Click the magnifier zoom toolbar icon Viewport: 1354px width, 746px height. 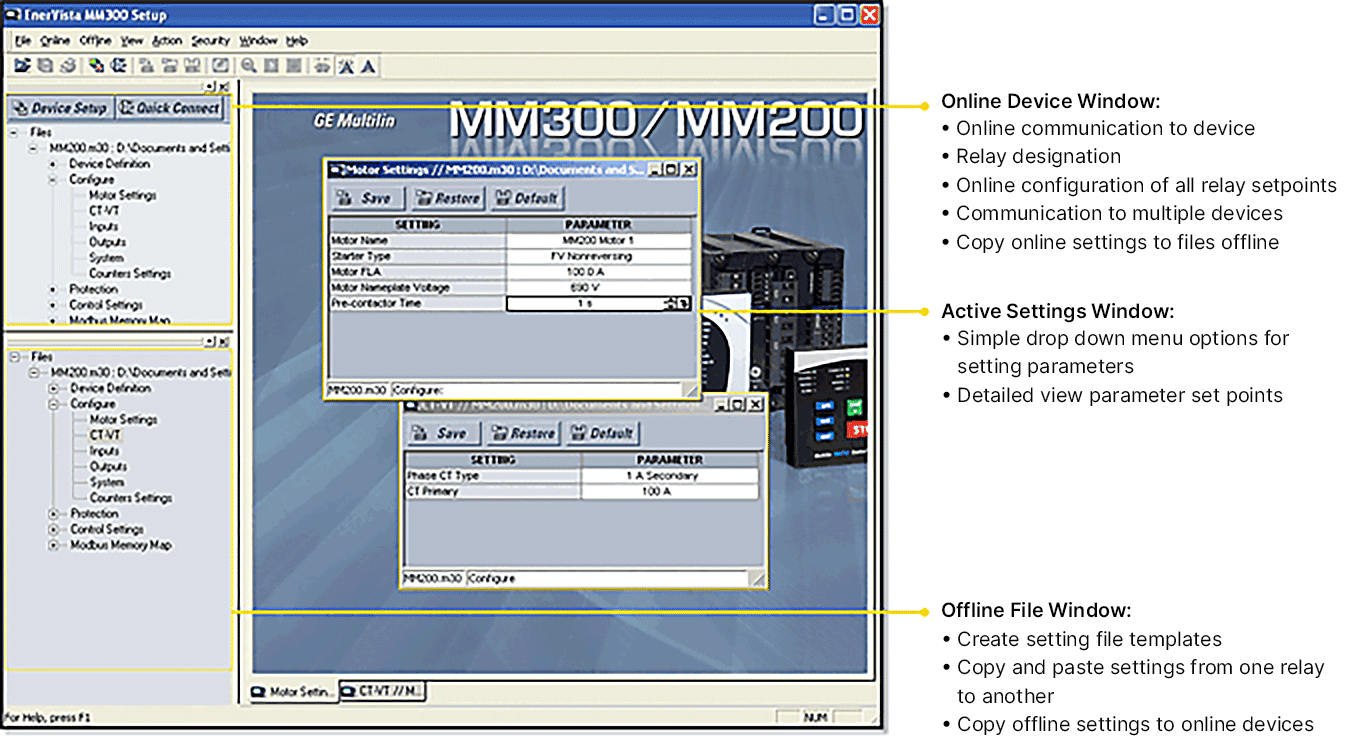[248, 66]
